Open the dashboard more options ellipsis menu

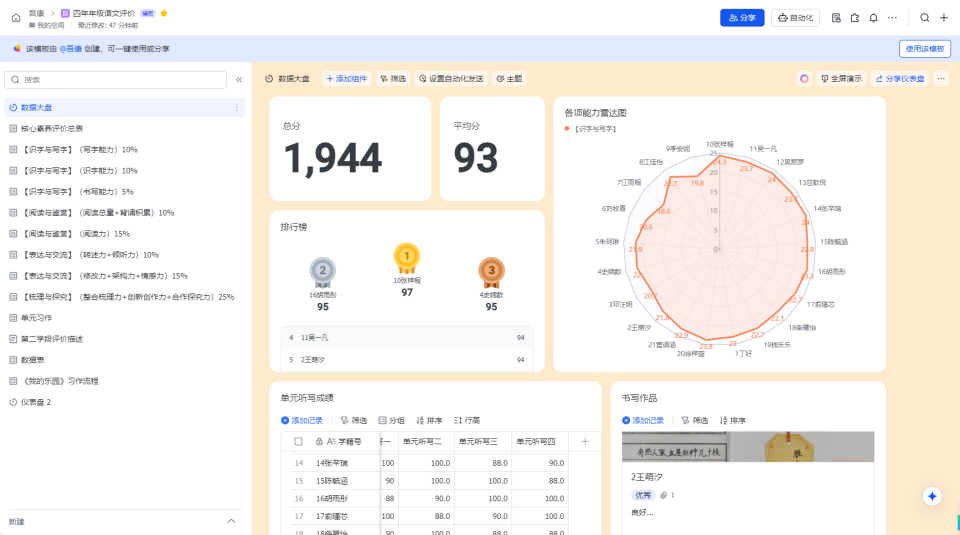point(940,78)
